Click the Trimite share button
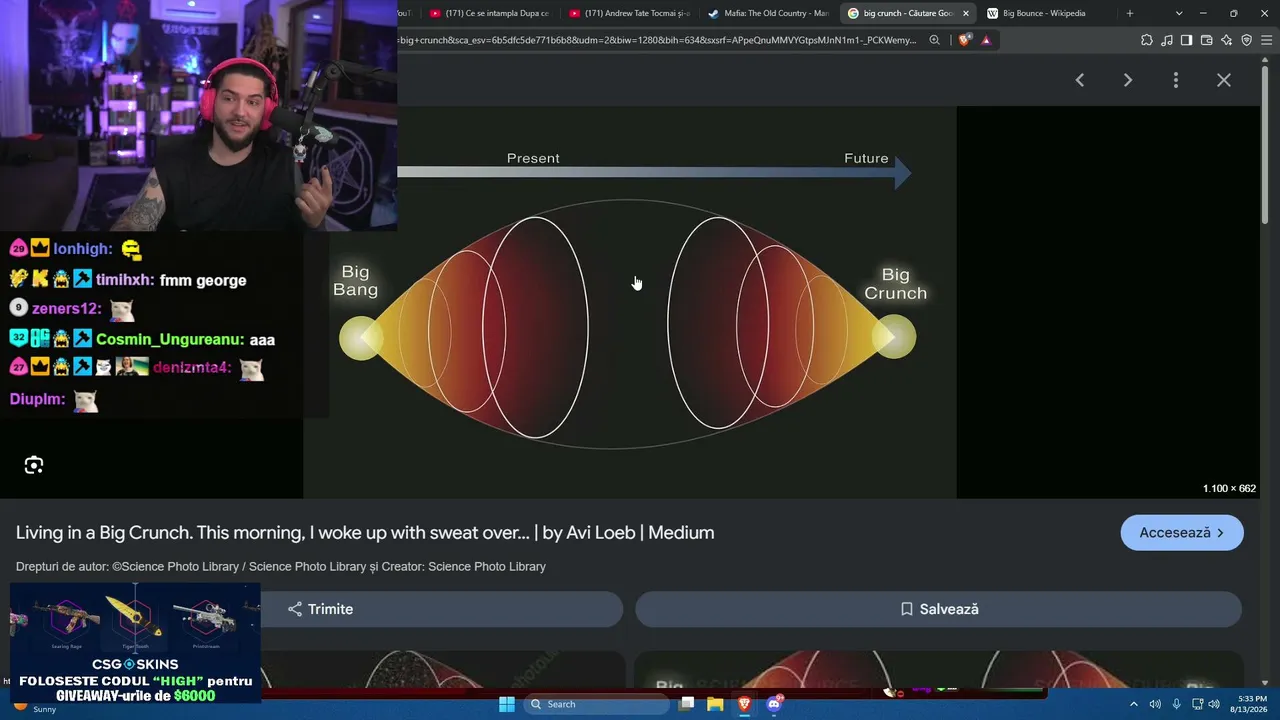Viewport: 1280px width, 720px height. pos(320,609)
